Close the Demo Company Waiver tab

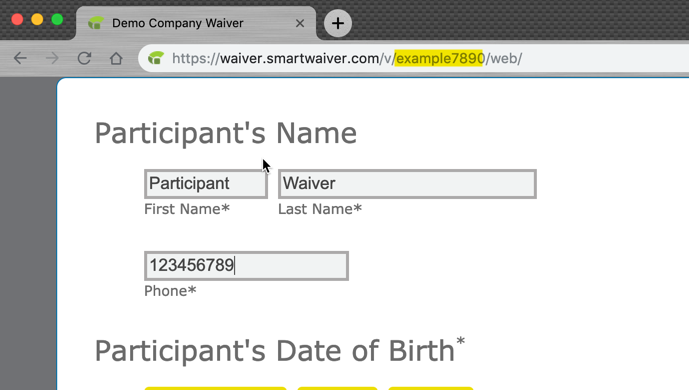pyautogui.click(x=300, y=23)
